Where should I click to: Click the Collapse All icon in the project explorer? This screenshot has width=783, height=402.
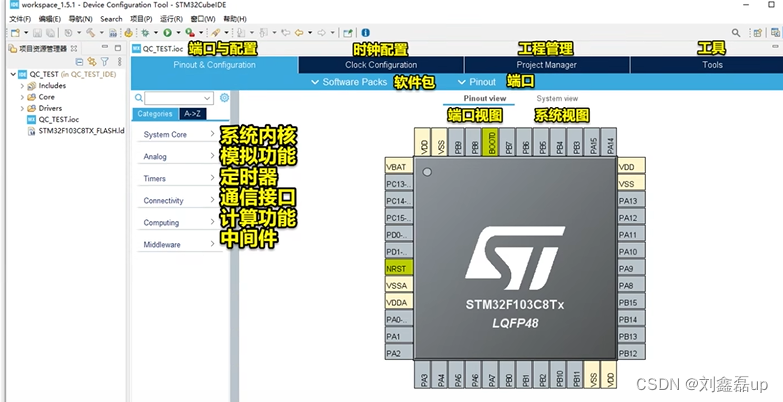coord(79,61)
